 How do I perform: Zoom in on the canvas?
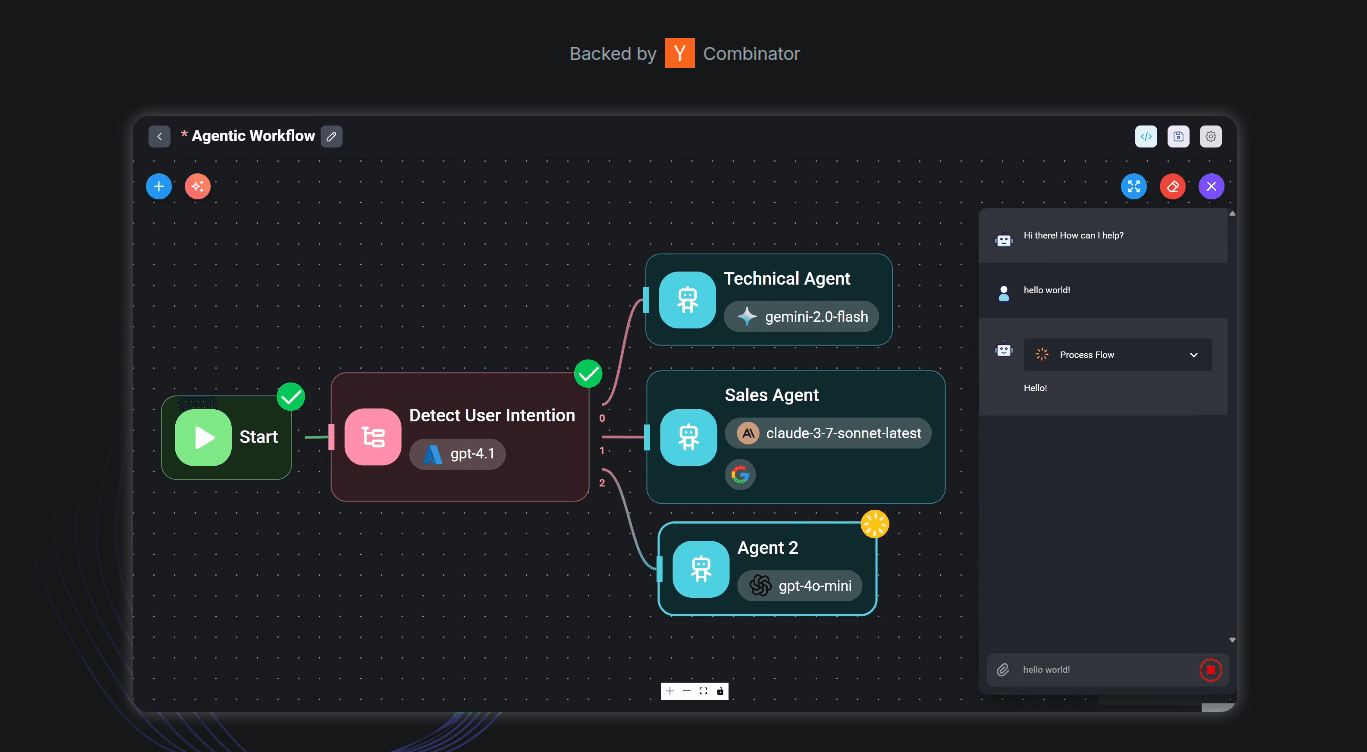click(x=670, y=691)
